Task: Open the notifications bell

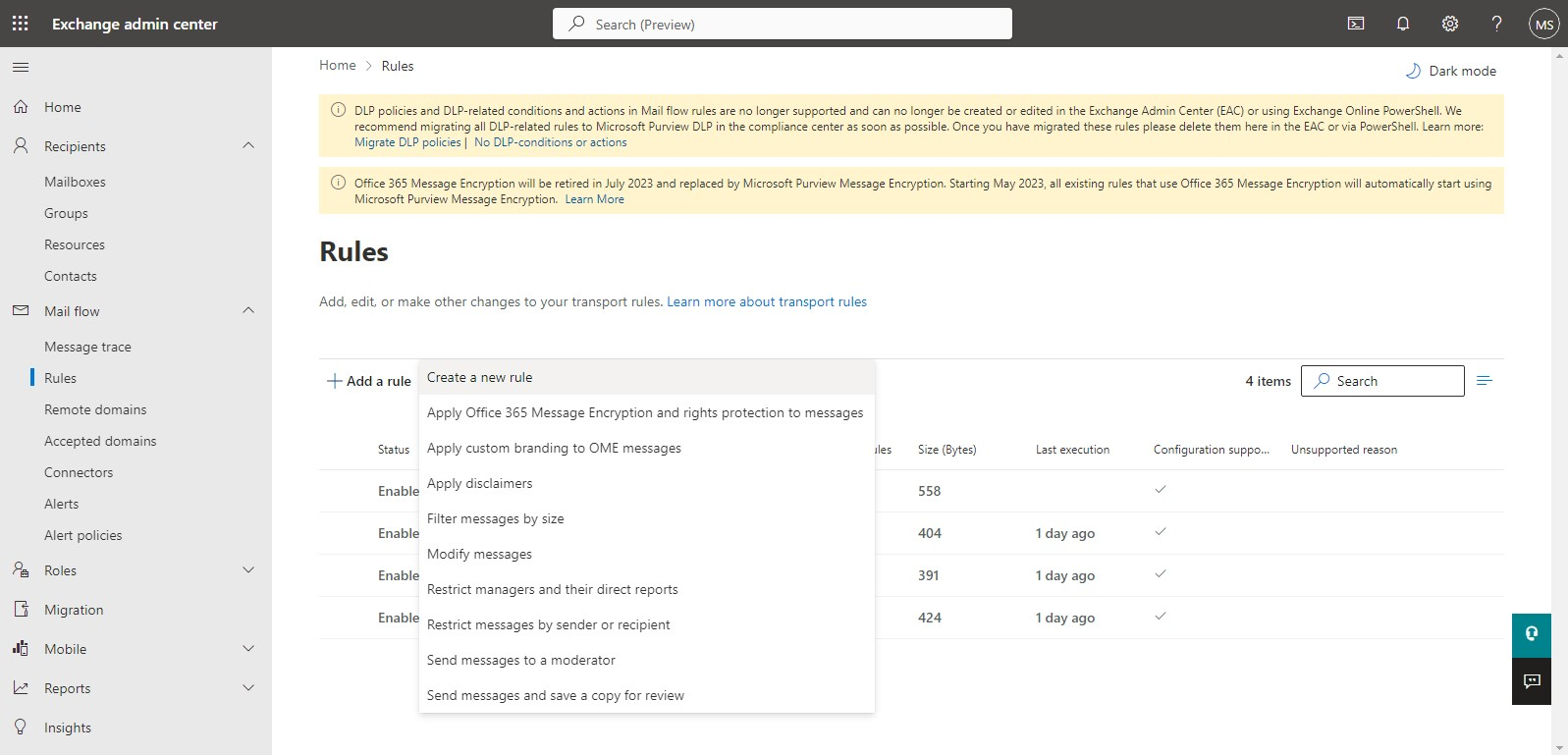Action: click(1403, 24)
